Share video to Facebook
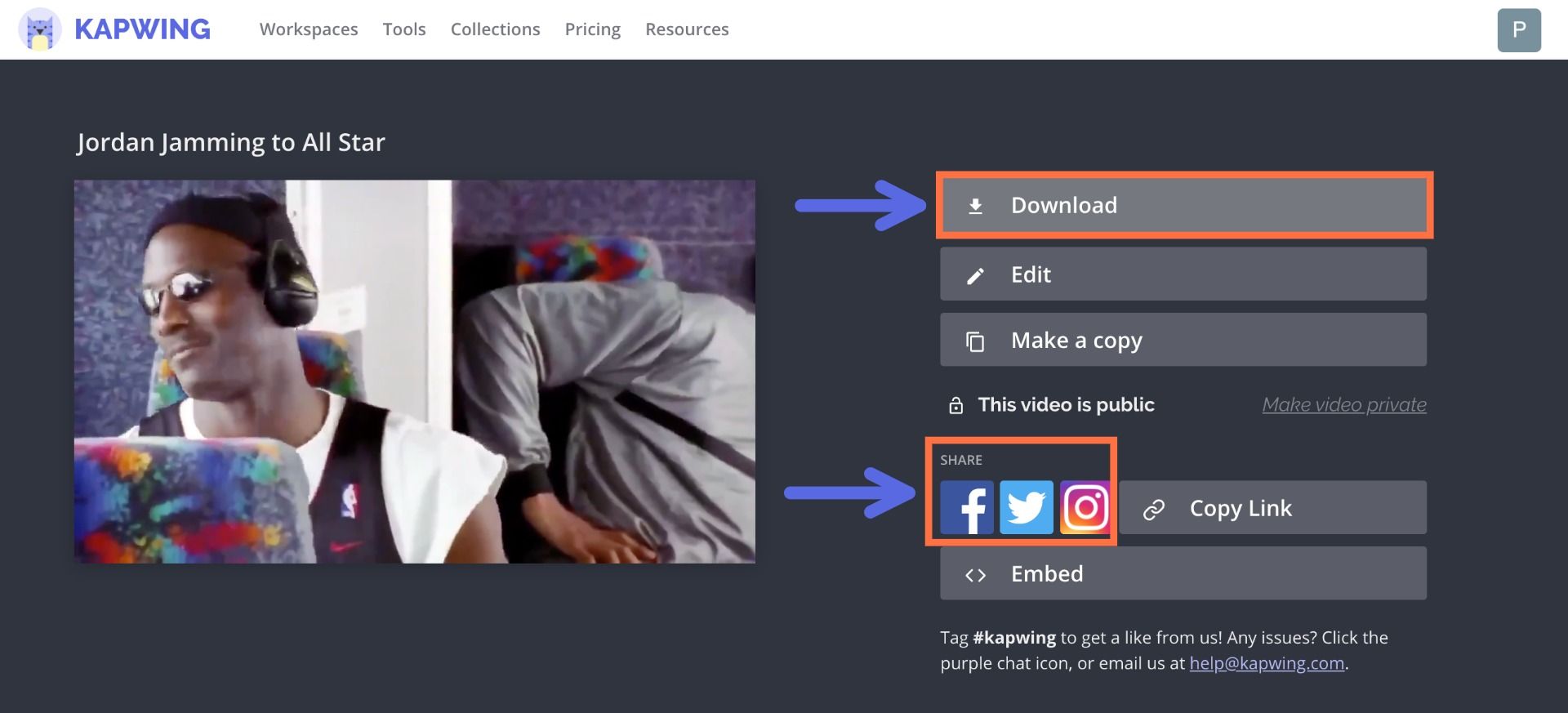This screenshot has height=713, width=1568. [x=966, y=507]
